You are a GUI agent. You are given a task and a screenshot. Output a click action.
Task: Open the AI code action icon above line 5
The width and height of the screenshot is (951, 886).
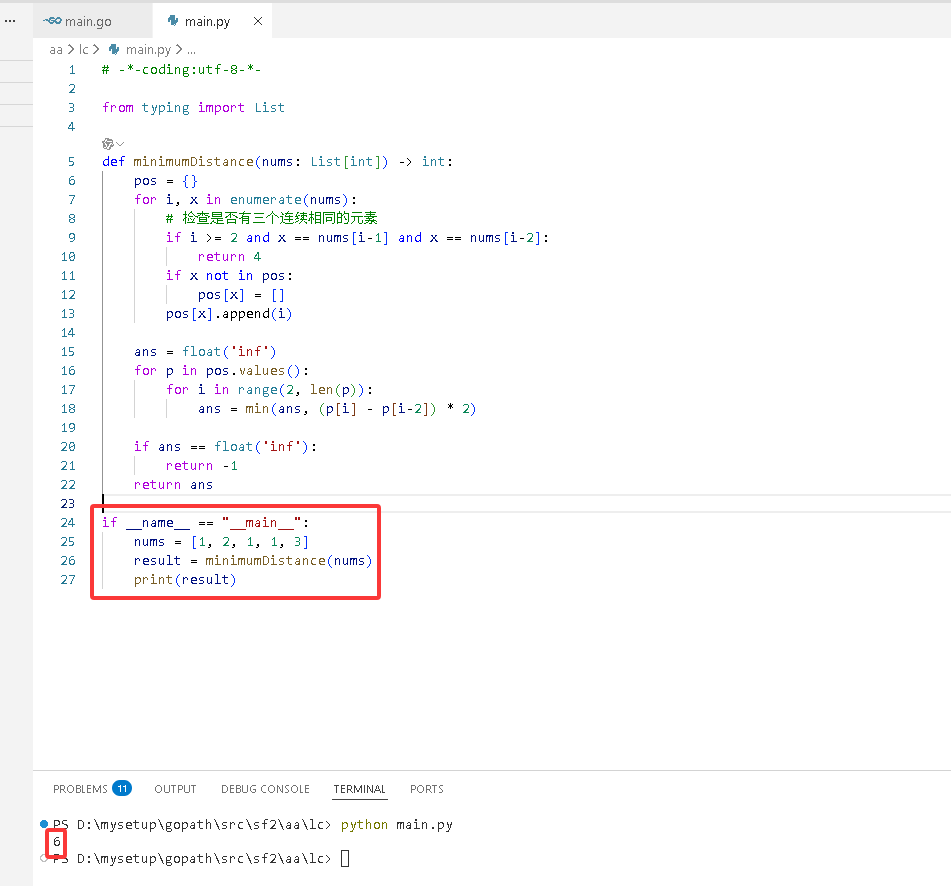(108, 144)
